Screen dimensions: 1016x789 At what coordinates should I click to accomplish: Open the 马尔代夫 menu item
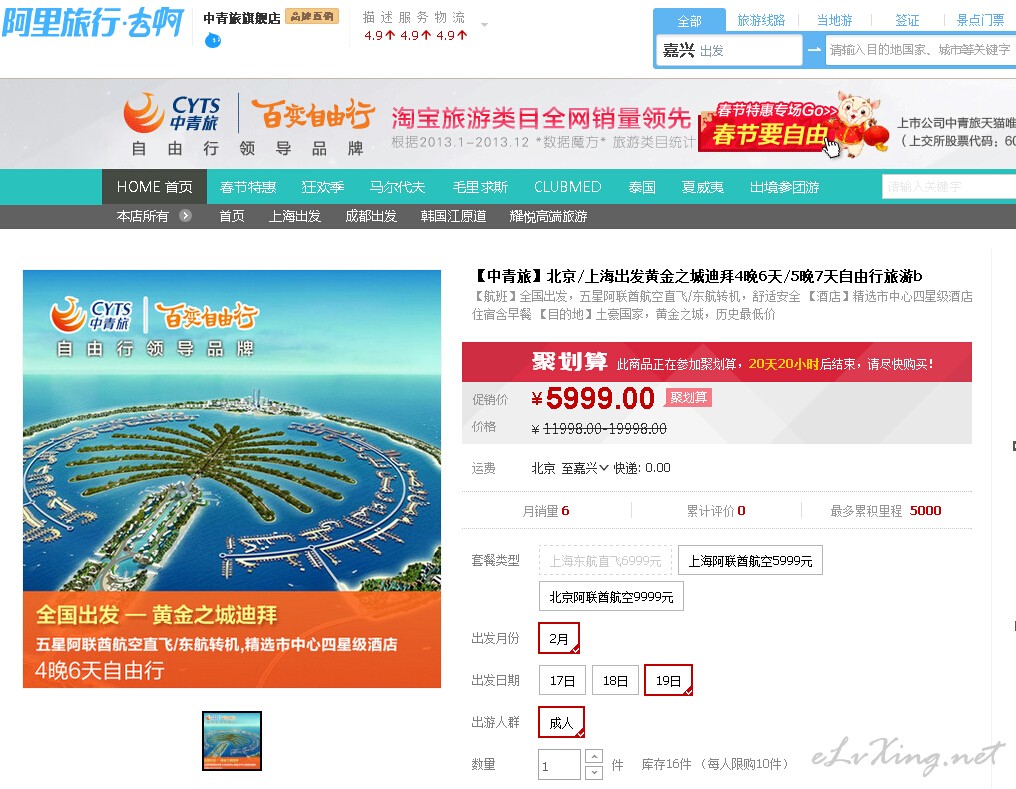pyautogui.click(x=397, y=187)
